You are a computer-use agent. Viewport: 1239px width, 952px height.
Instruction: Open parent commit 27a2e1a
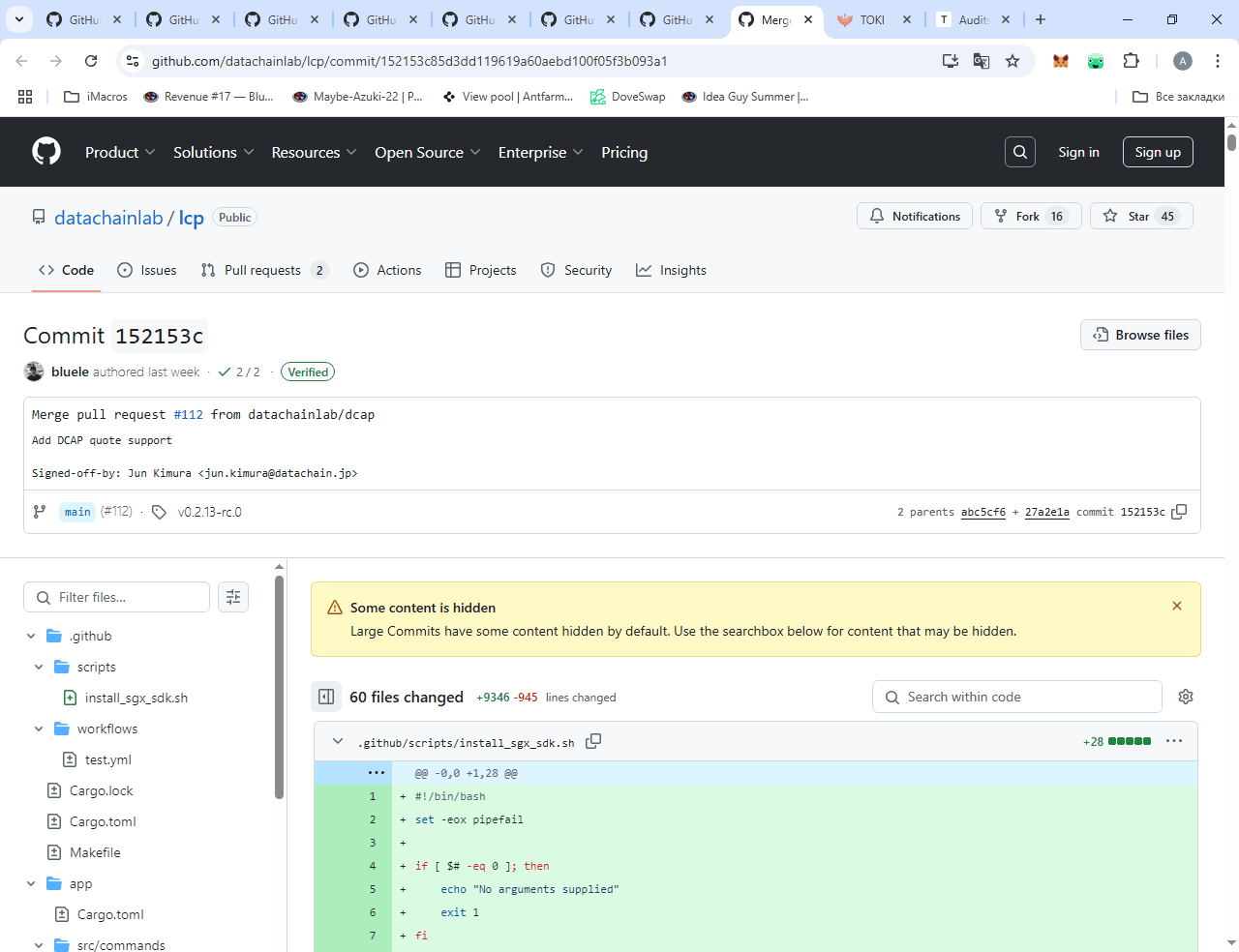[1047, 512]
